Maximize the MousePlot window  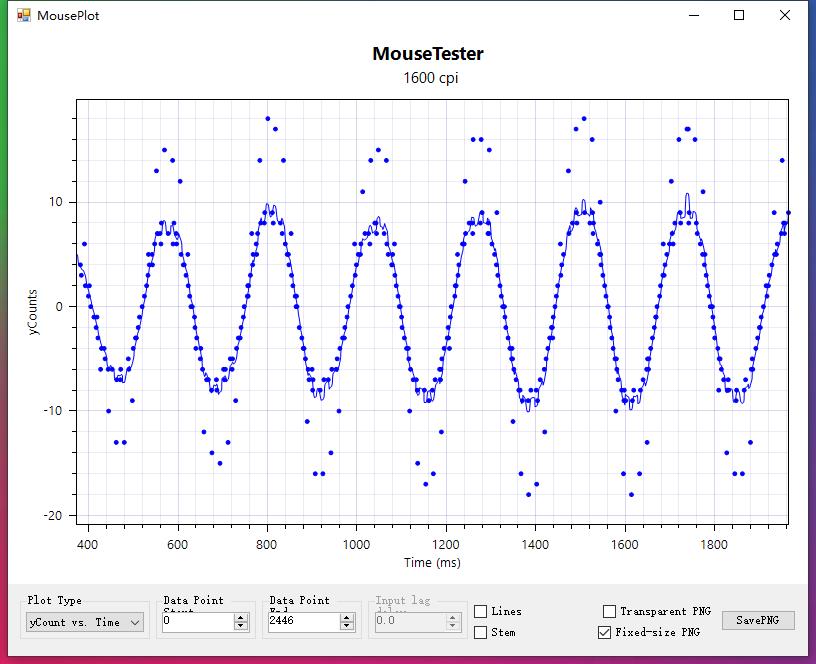point(739,15)
